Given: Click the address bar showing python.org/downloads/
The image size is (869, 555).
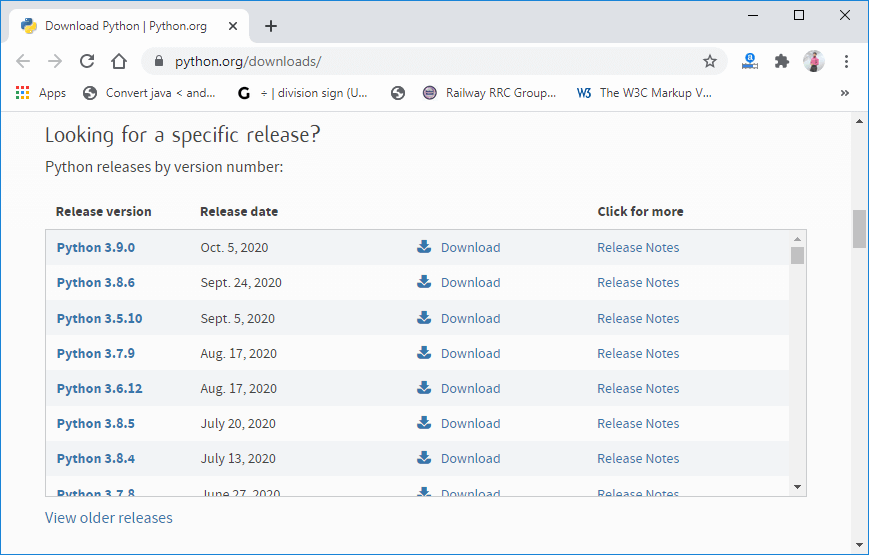Looking at the screenshot, I should coord(433,61).
